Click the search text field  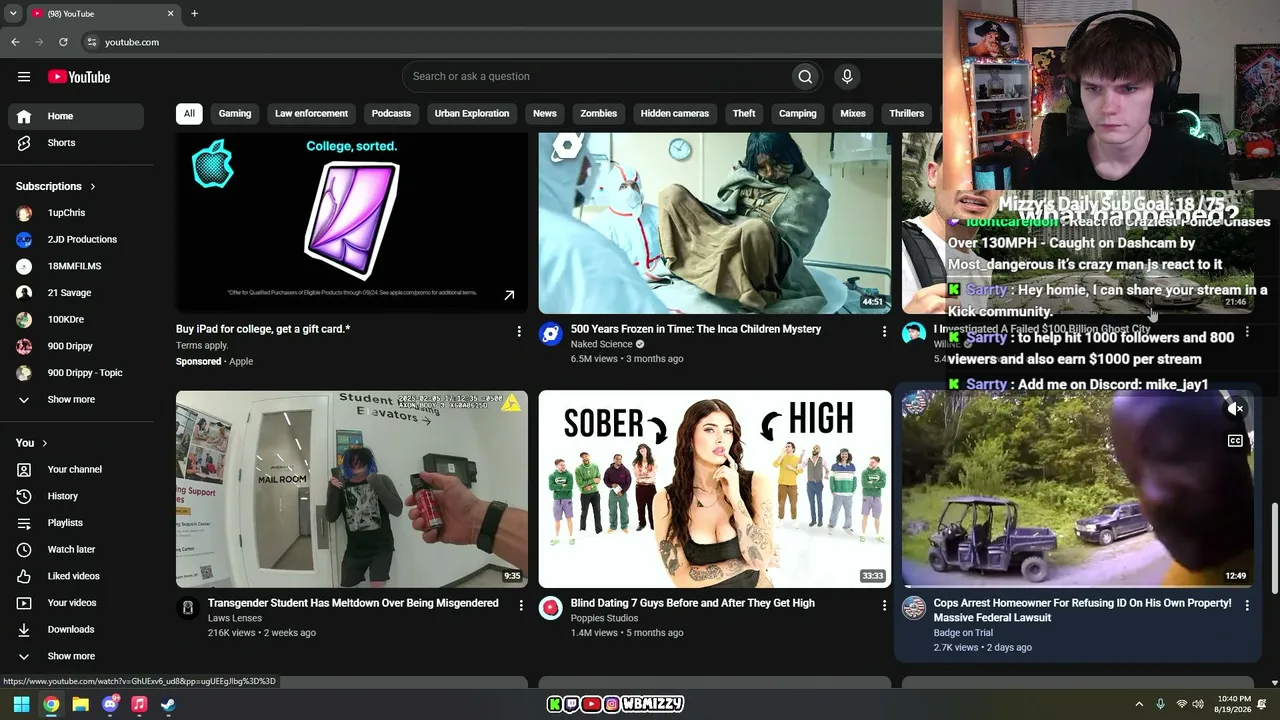click(x=595, y=76)
